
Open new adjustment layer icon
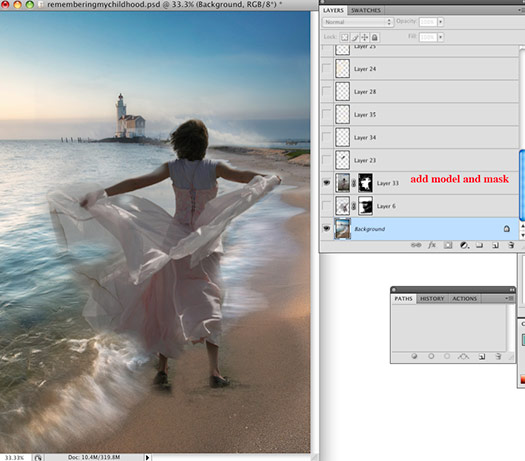[x=464, y=245]
